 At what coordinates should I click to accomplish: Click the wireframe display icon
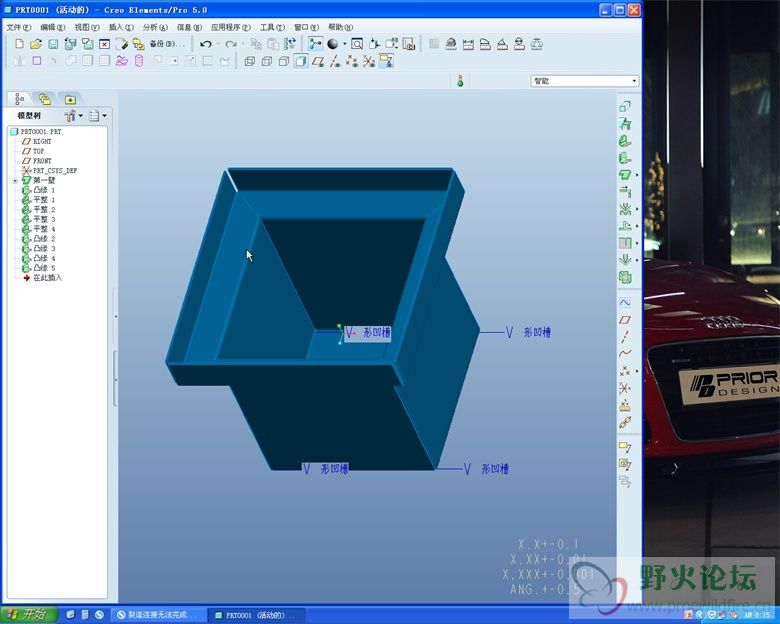point(250,61)
